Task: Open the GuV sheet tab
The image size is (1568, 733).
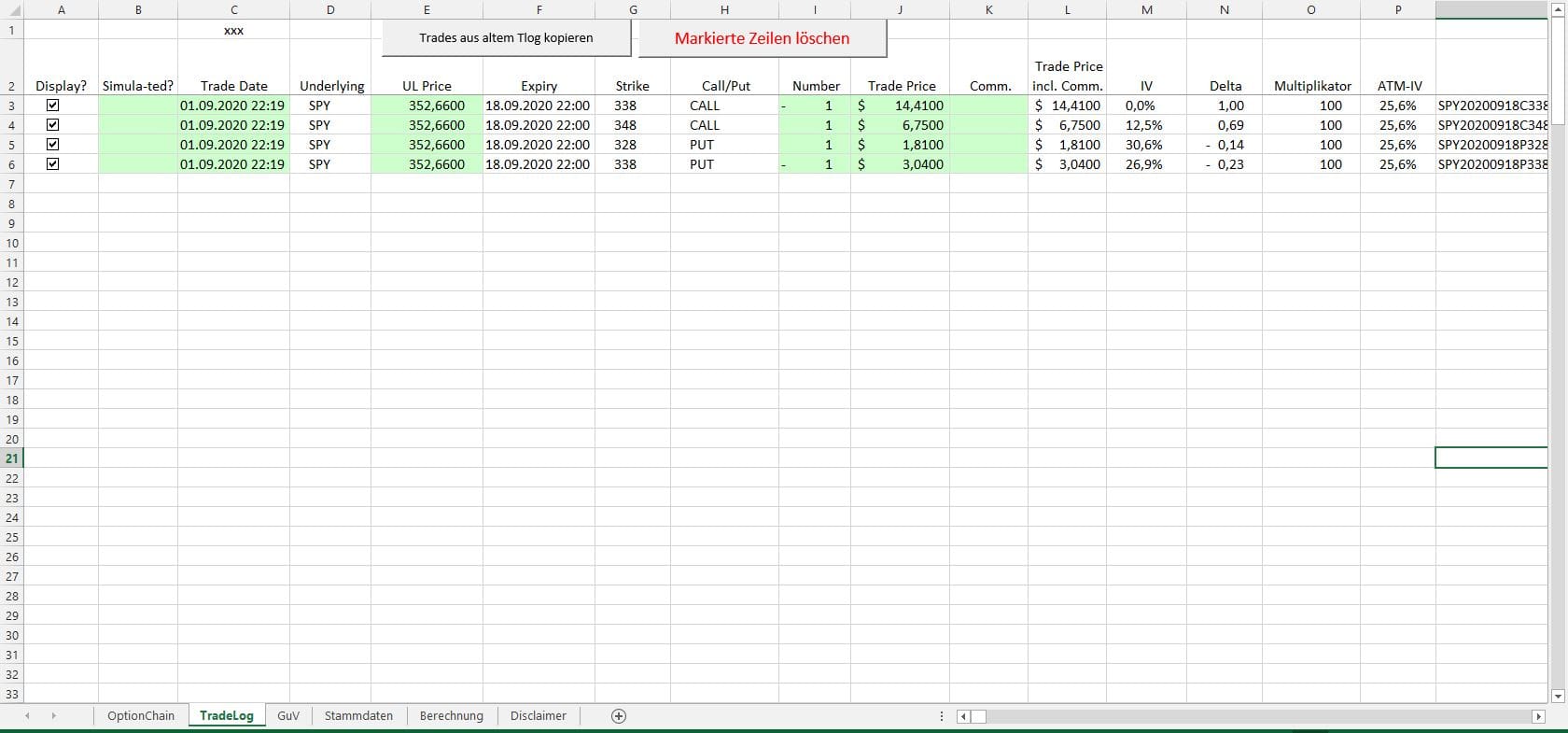Action: pos(288,716)
